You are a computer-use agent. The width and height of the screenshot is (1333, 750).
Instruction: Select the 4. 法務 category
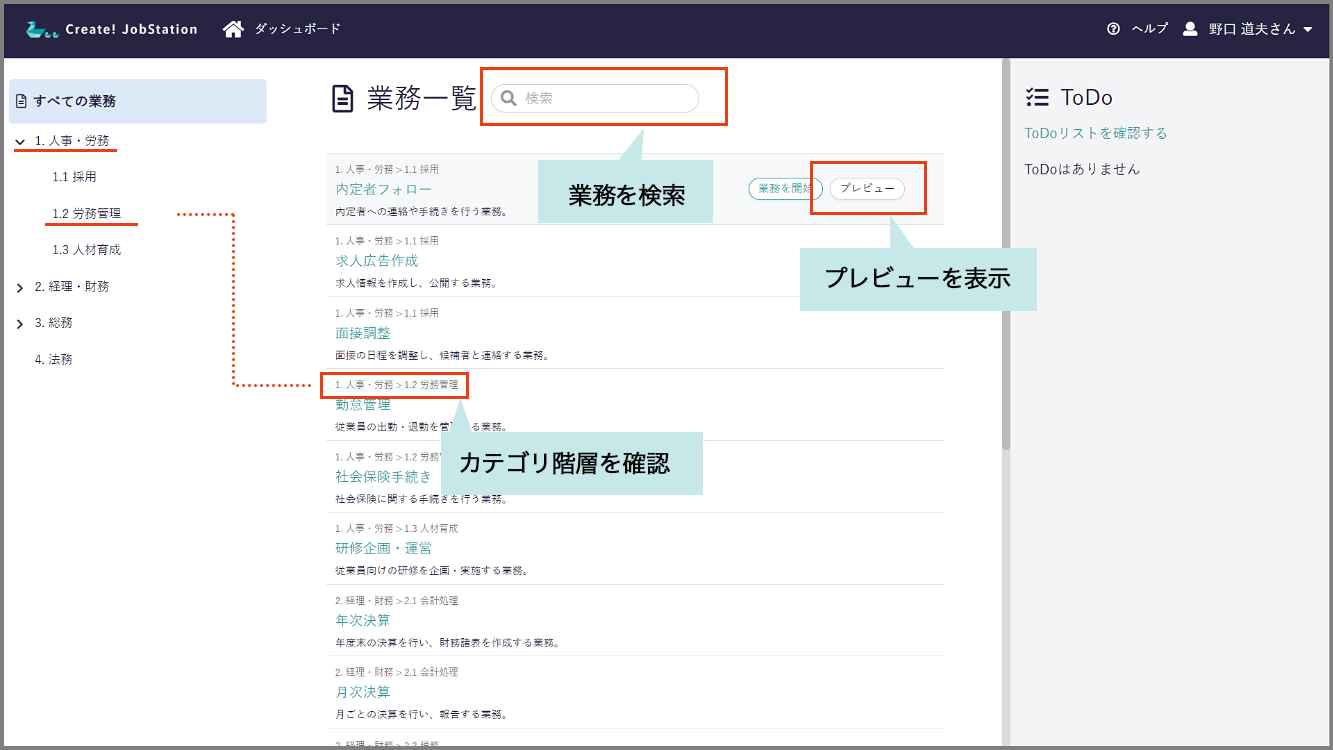click(x=54, y=359)
